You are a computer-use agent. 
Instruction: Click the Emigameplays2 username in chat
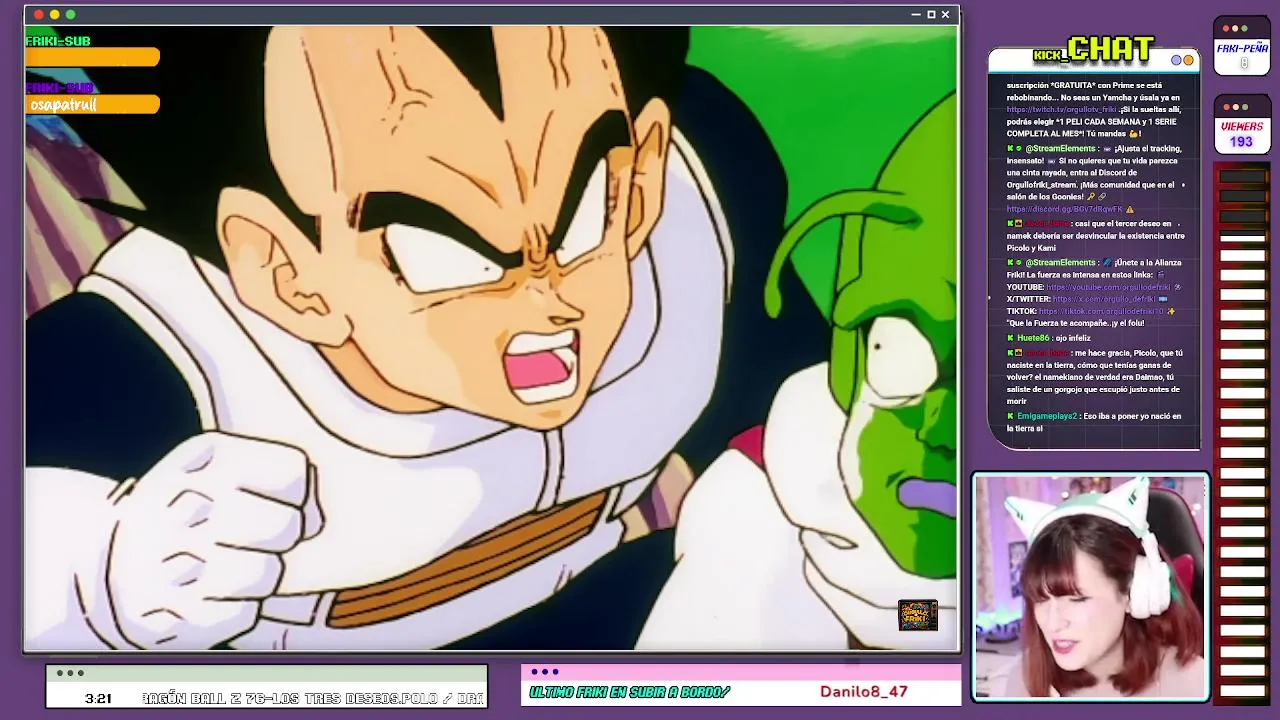tap(1047, 416)
